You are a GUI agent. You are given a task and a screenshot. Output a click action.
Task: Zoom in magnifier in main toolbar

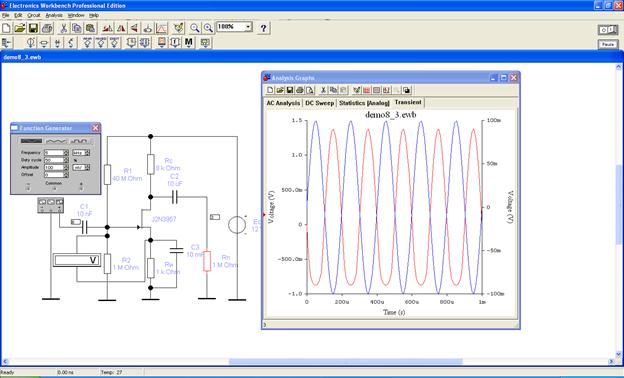click(208, 28)
